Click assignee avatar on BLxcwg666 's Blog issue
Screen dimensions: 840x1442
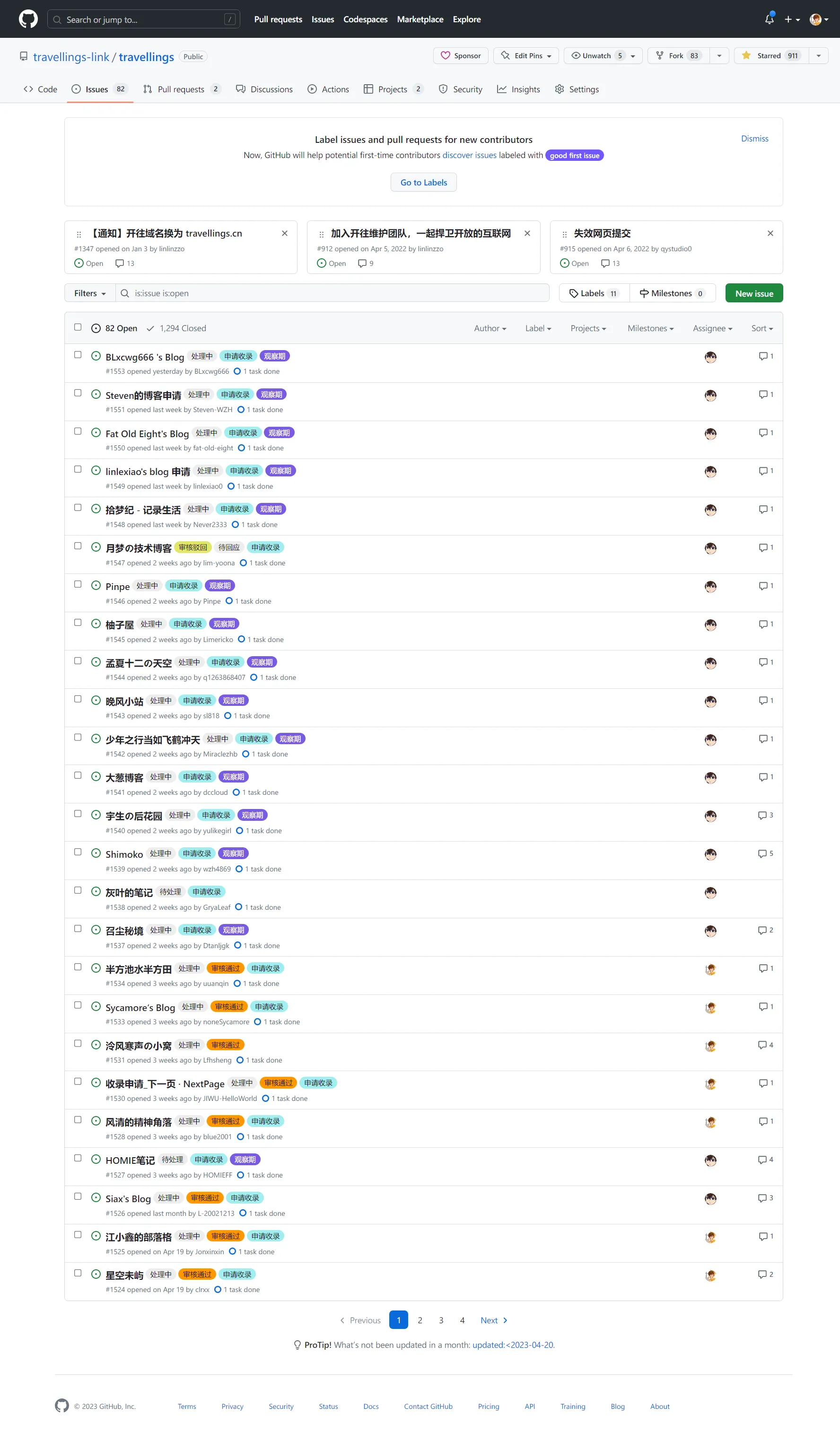pos(710,357)
